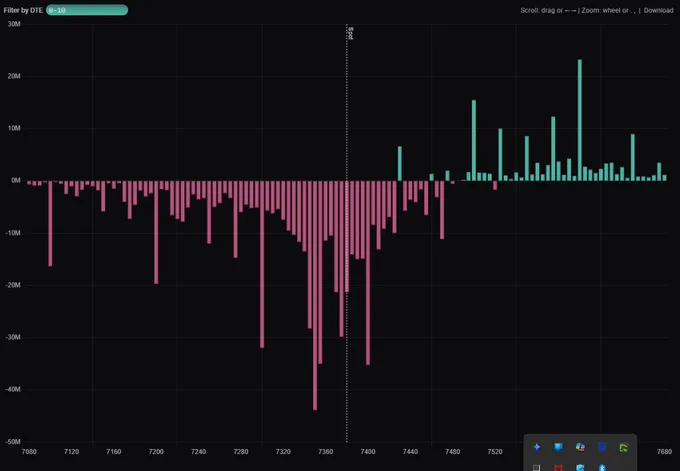Click the -40M y-axis label
Image resolution: width=680 pixels, height=471 pixels.
pyautogui.click(x=13, y=389)
